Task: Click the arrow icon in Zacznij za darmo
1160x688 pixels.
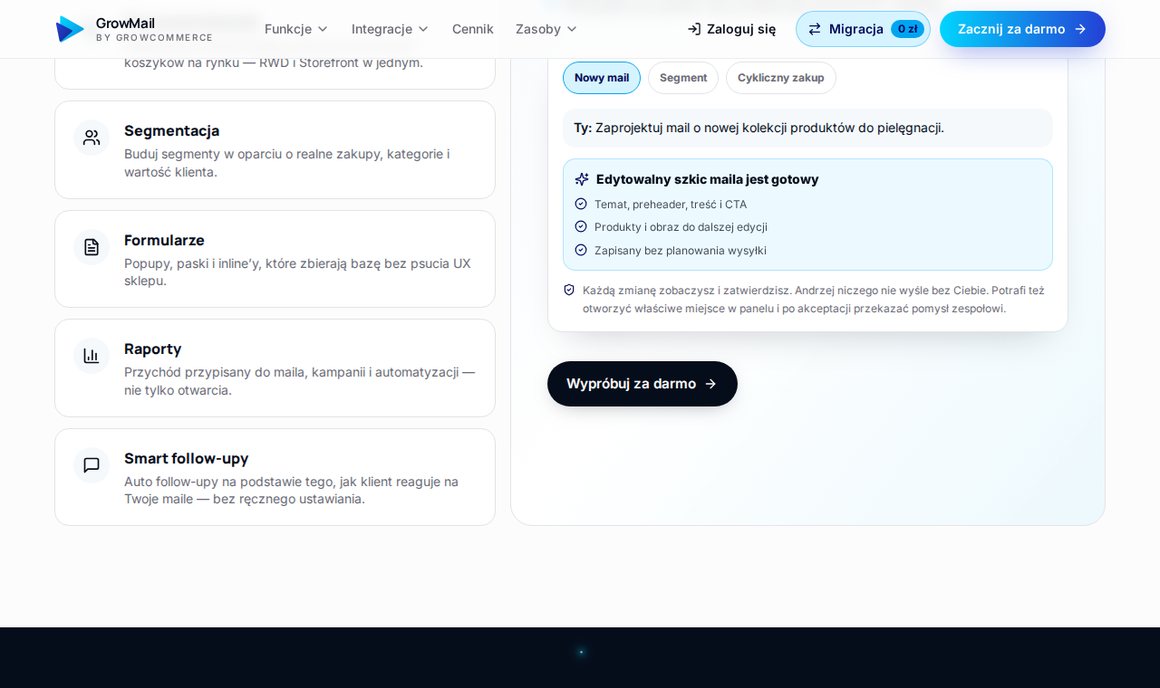Action: tap(1080, 29)
